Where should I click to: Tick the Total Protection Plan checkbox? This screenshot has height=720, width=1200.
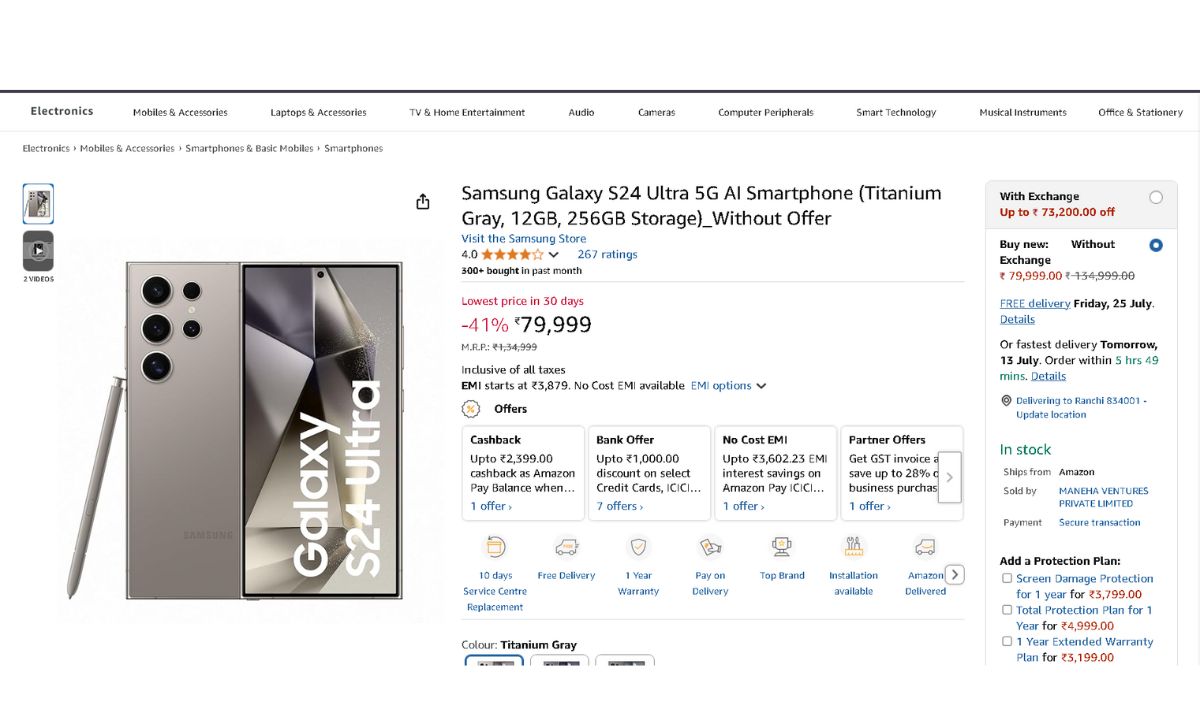(1007, 610)
